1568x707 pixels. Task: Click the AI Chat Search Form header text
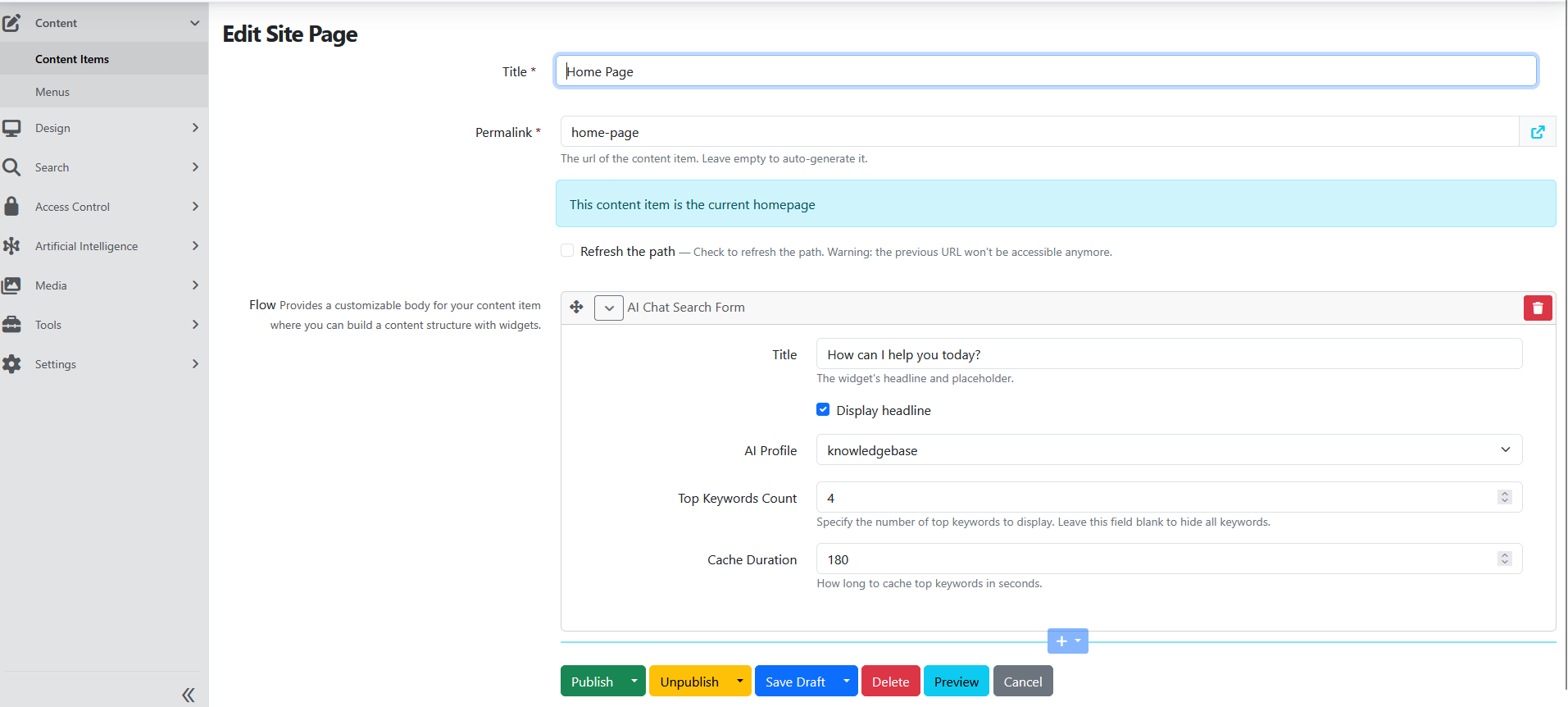[x=686, y=308]
